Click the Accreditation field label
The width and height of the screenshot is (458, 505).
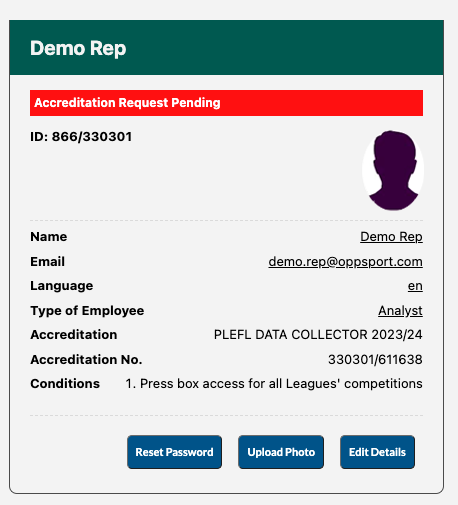[74, 335]
